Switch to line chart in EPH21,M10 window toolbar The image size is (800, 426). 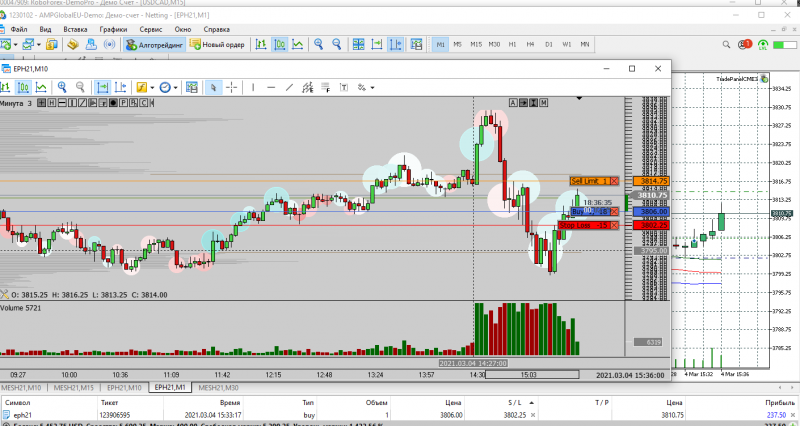(x=41, y=88)
